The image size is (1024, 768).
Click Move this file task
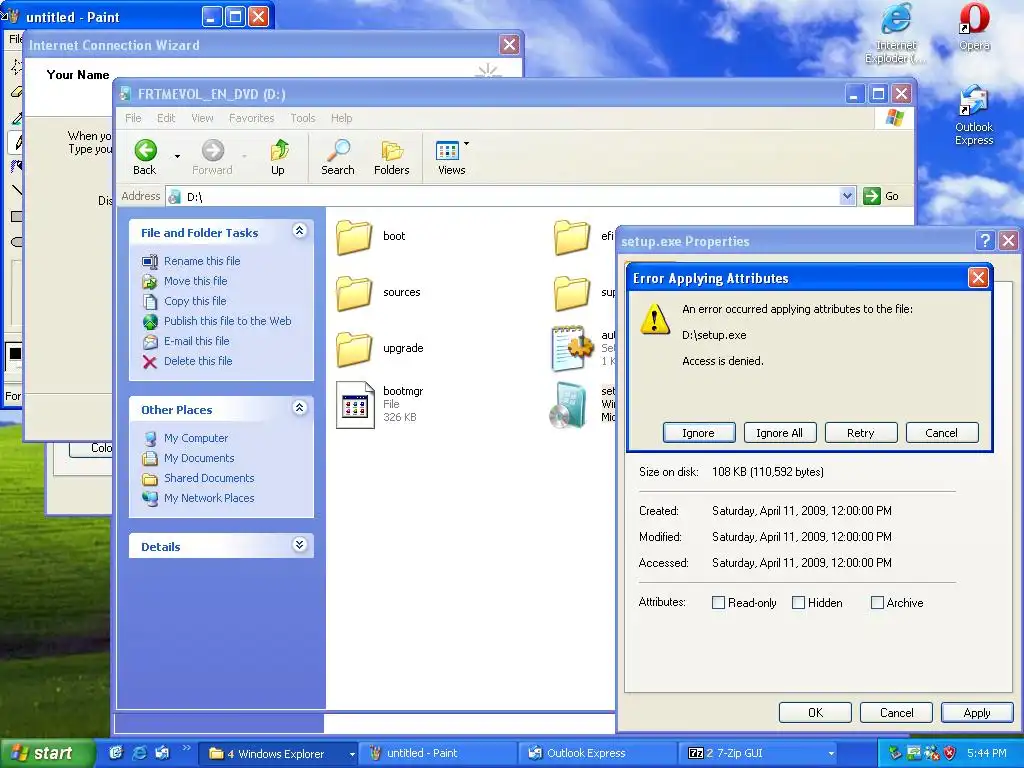pyautogui.click(x=195, y=281)
